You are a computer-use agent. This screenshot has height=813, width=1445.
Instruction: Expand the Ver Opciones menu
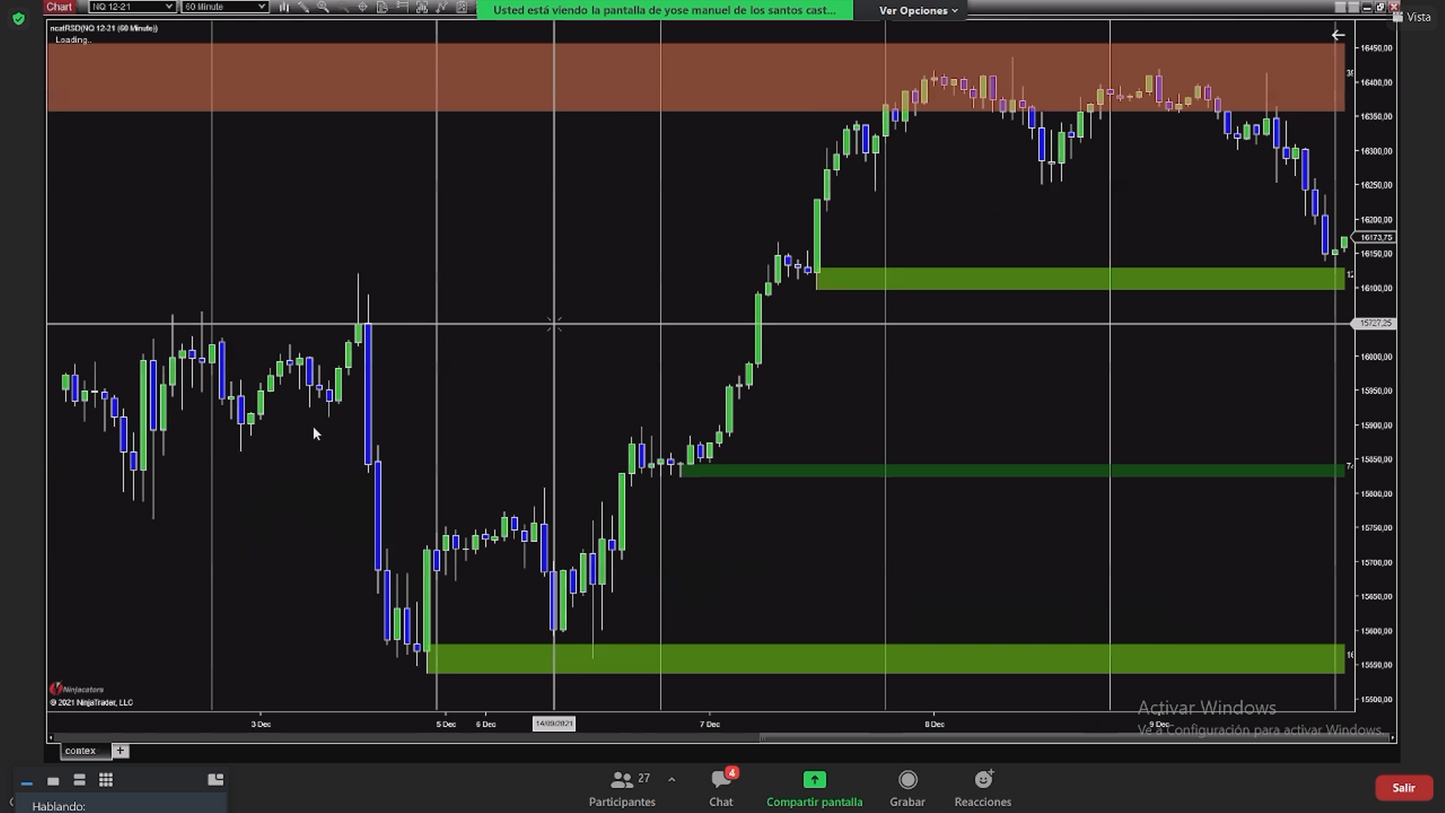pos(918,10)
